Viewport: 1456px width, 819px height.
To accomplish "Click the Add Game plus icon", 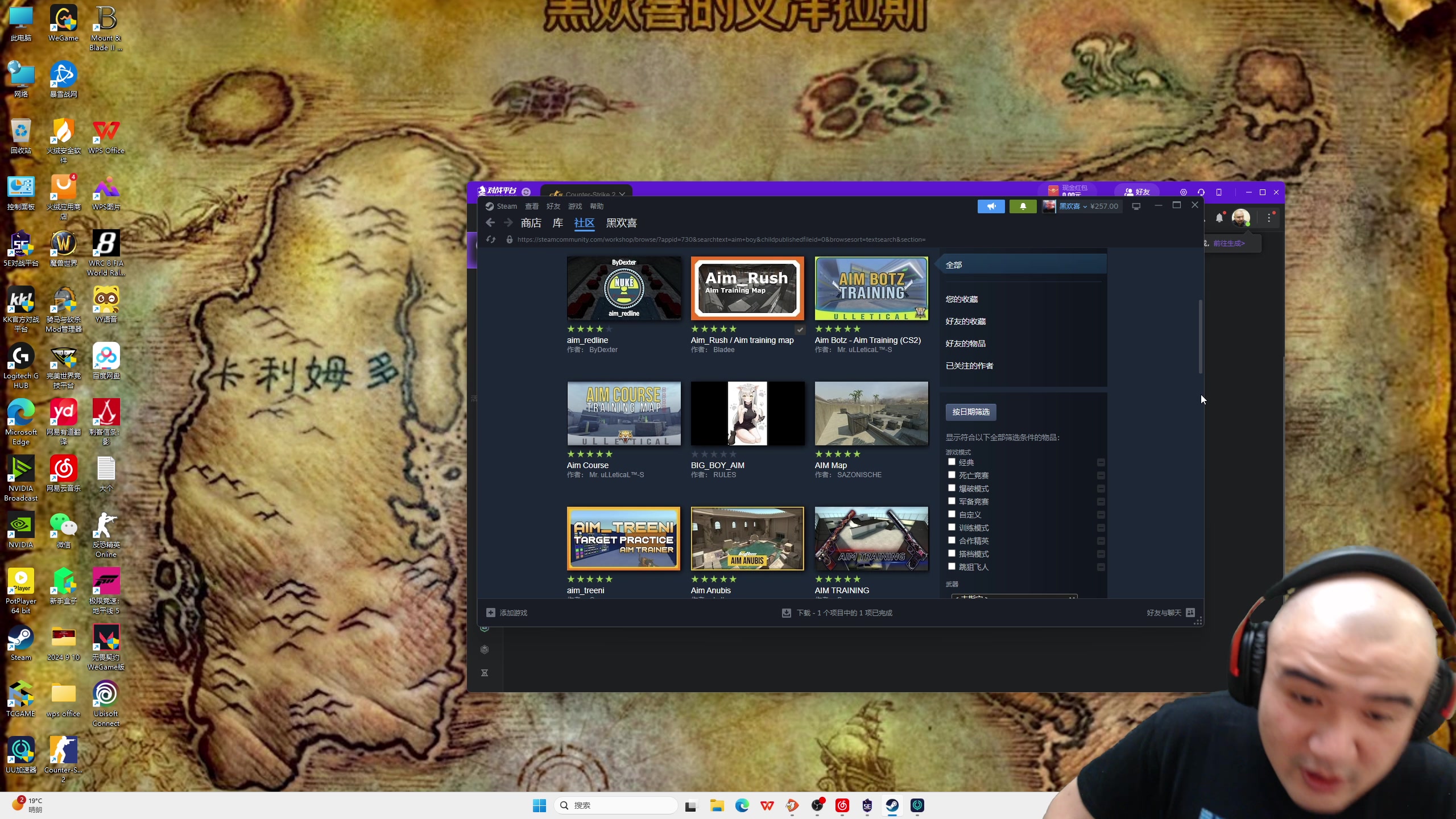I will (x=490, y=613).
